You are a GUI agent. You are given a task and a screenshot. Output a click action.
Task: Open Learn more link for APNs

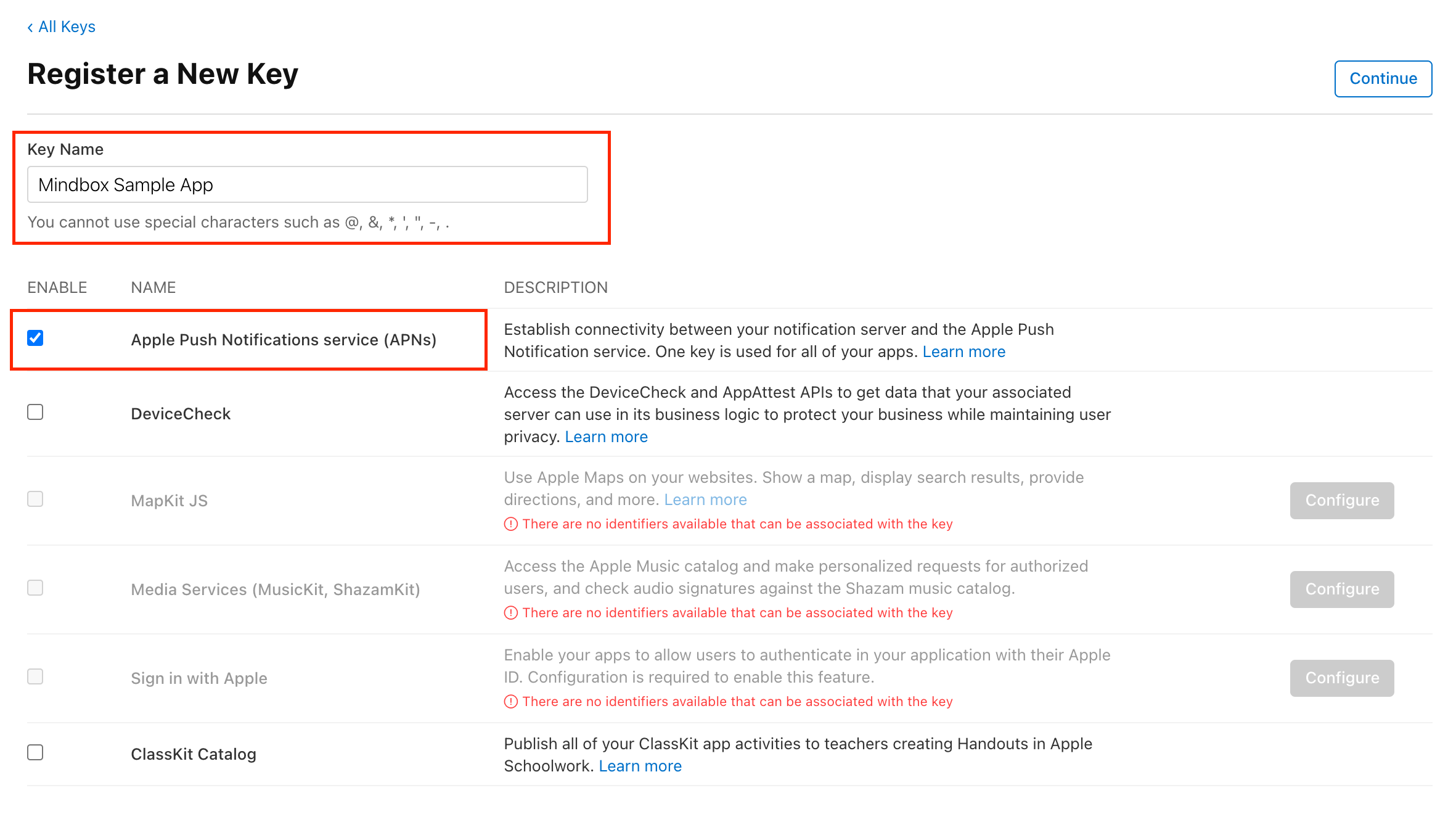click(x=963, y=351)
